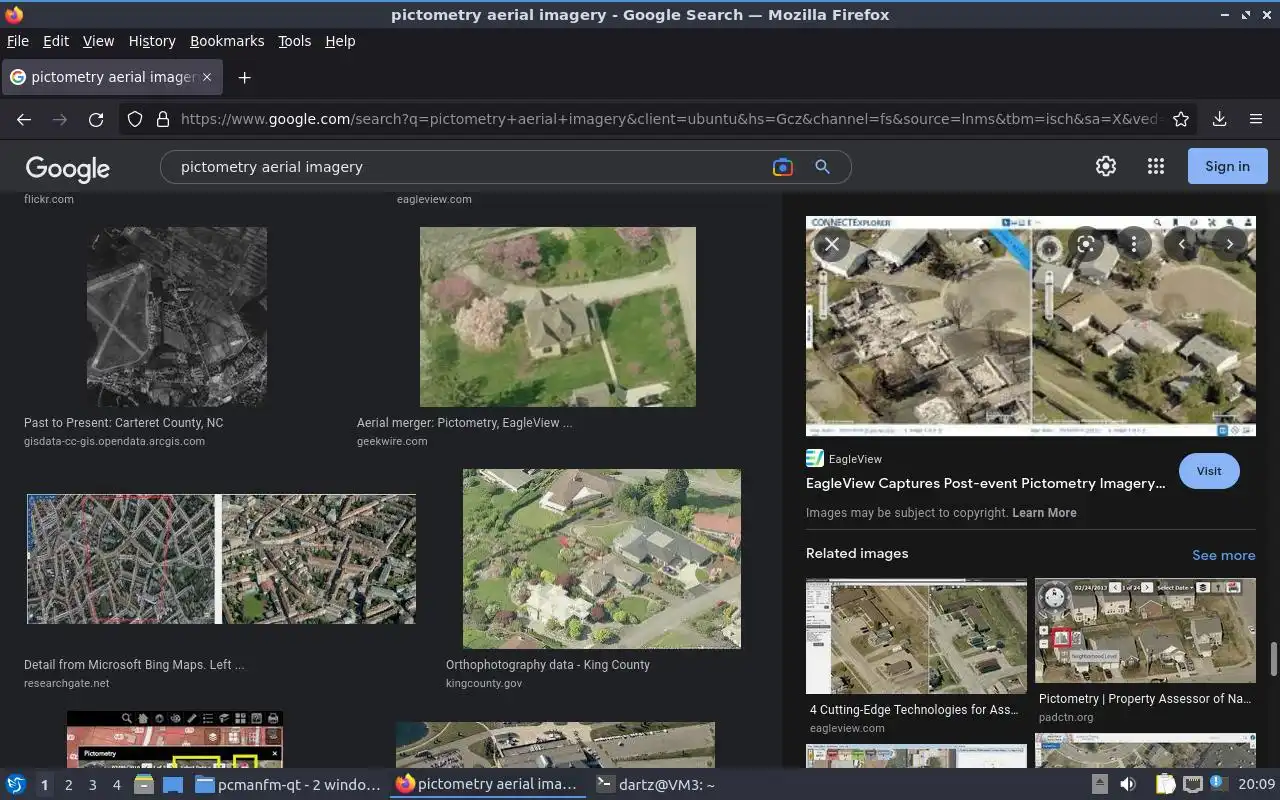1280x800 pixels.
Task: Open Google quick settings gear
Action: (1106, 167)
